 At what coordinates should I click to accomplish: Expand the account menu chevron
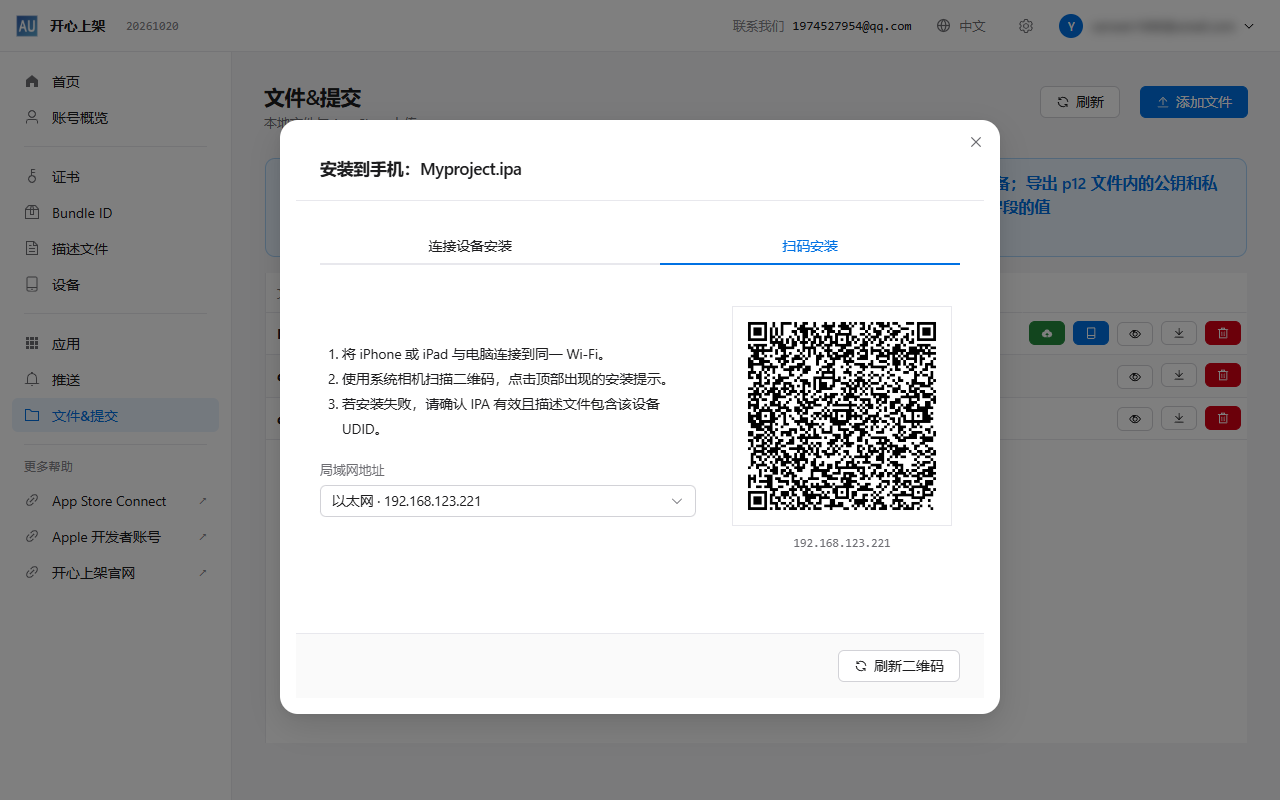tap(1249, 26)
